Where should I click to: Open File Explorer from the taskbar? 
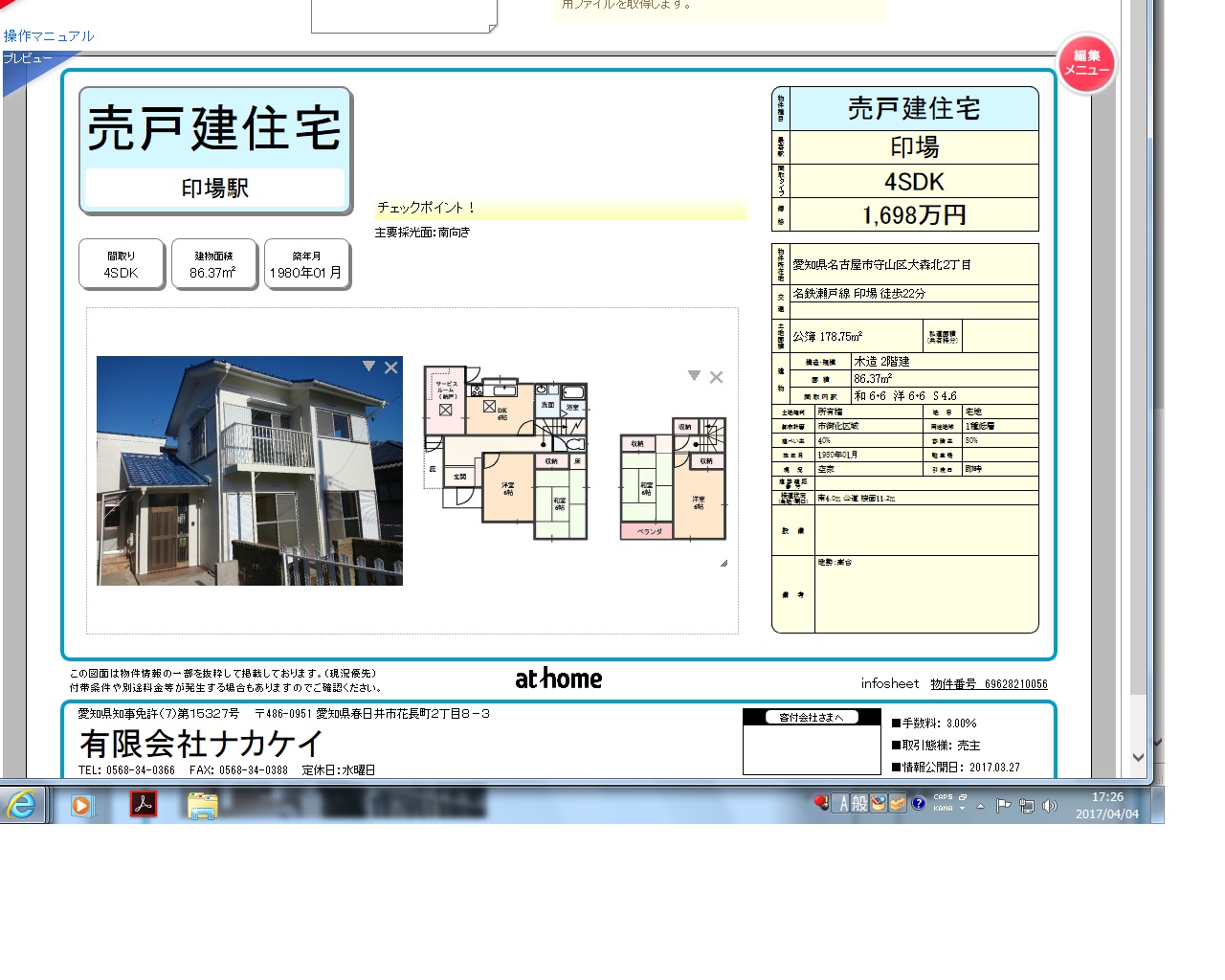click(x=202, y=805)
